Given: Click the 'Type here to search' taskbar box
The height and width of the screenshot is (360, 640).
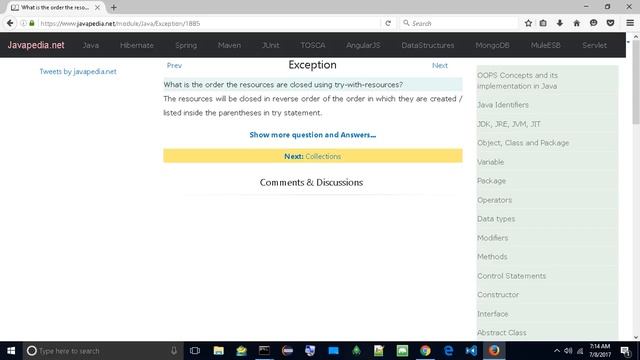Looking at the screenshot, I should click(102, 351).
